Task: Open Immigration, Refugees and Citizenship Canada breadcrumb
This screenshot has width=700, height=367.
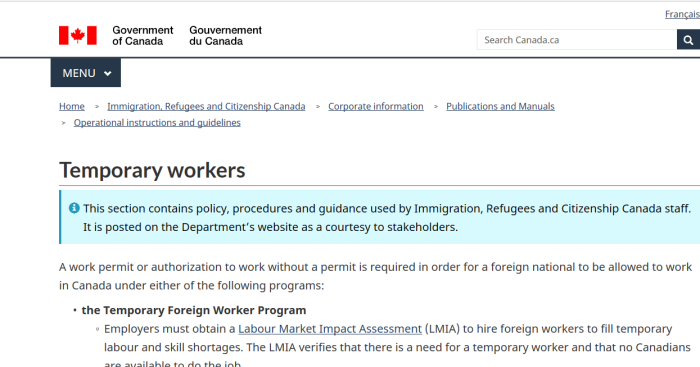Action: coord(206,106)
